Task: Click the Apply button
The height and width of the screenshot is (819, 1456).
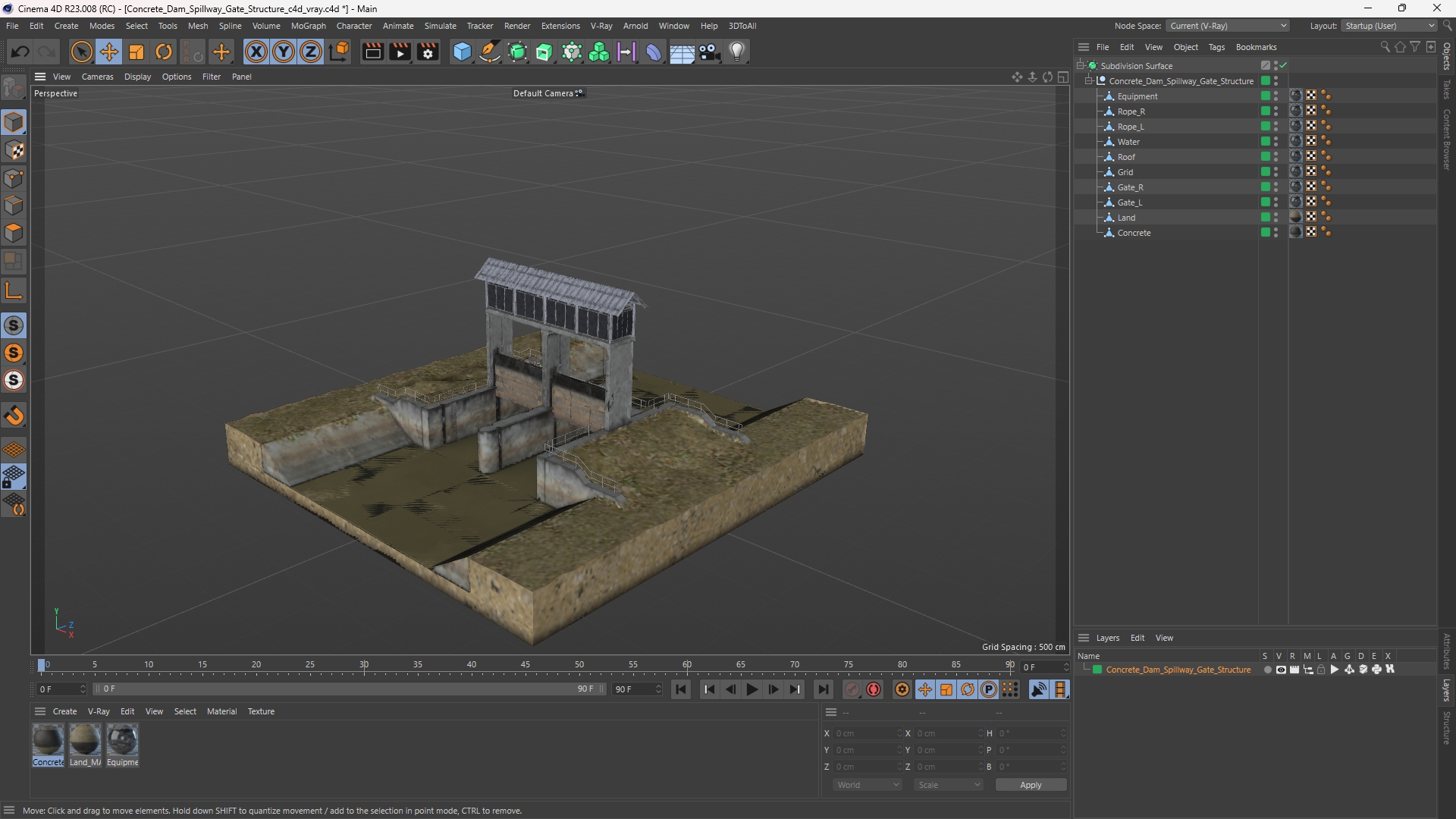Action: pos(1031,785)
